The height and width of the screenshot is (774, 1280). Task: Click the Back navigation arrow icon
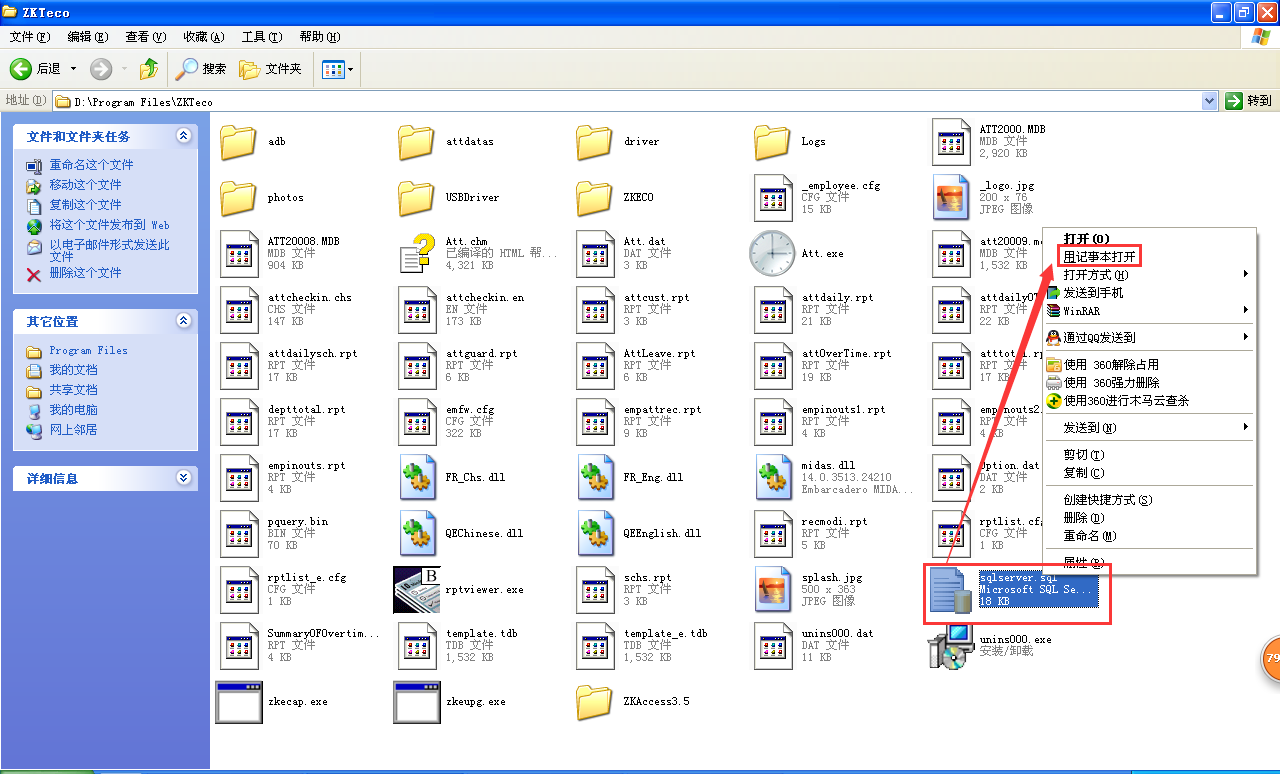(21, 69)
